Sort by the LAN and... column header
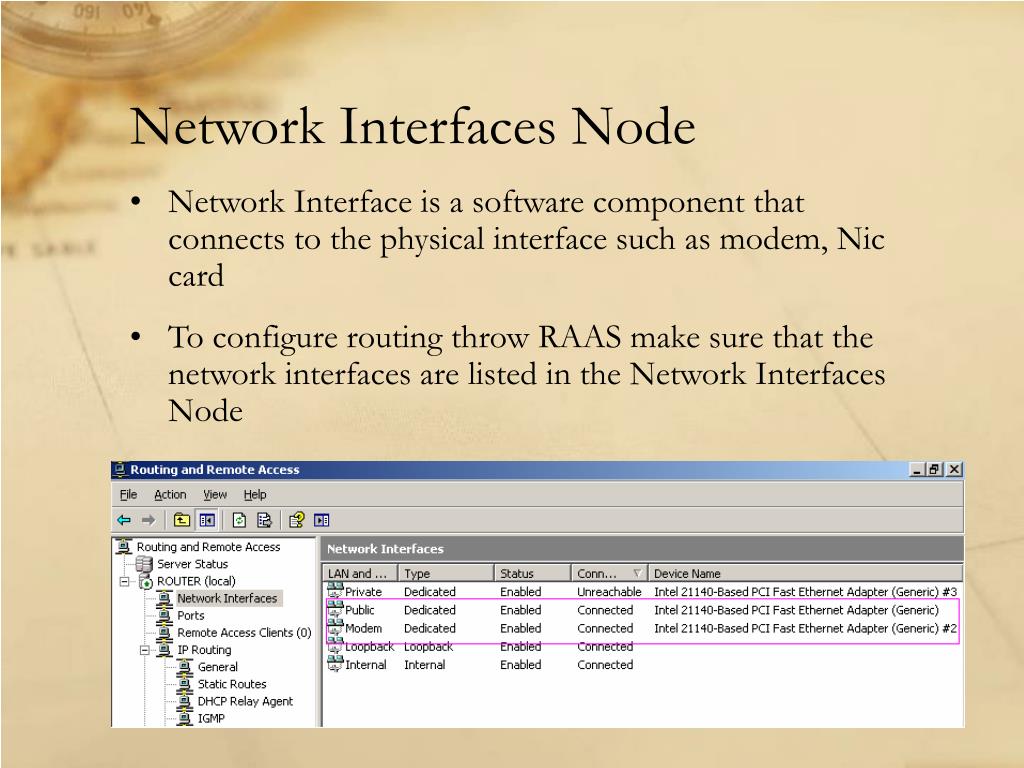This screenshot has width=1024, height=768. click(x=360, y=573)
